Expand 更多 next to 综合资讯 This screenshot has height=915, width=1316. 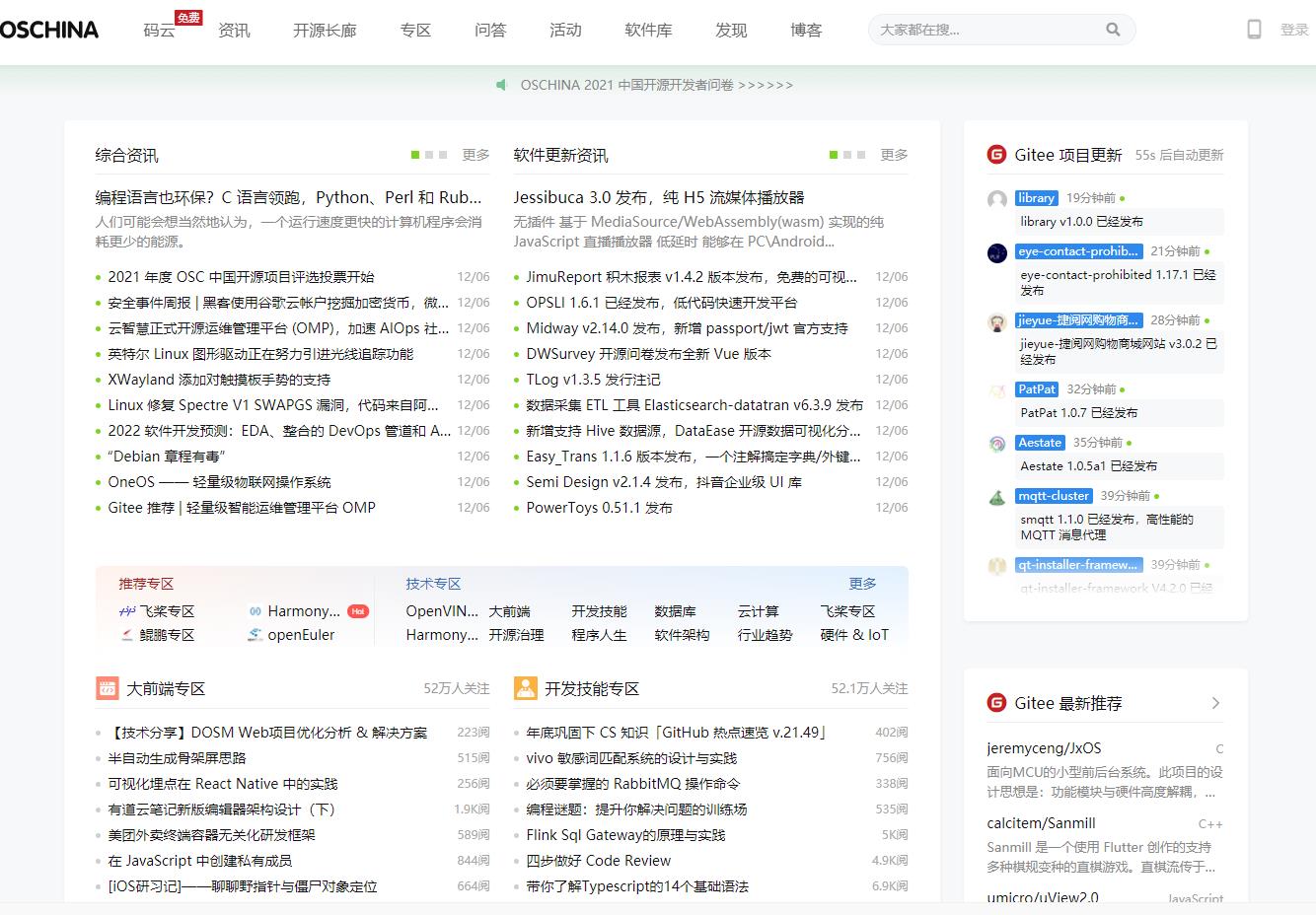click(475, 155)
